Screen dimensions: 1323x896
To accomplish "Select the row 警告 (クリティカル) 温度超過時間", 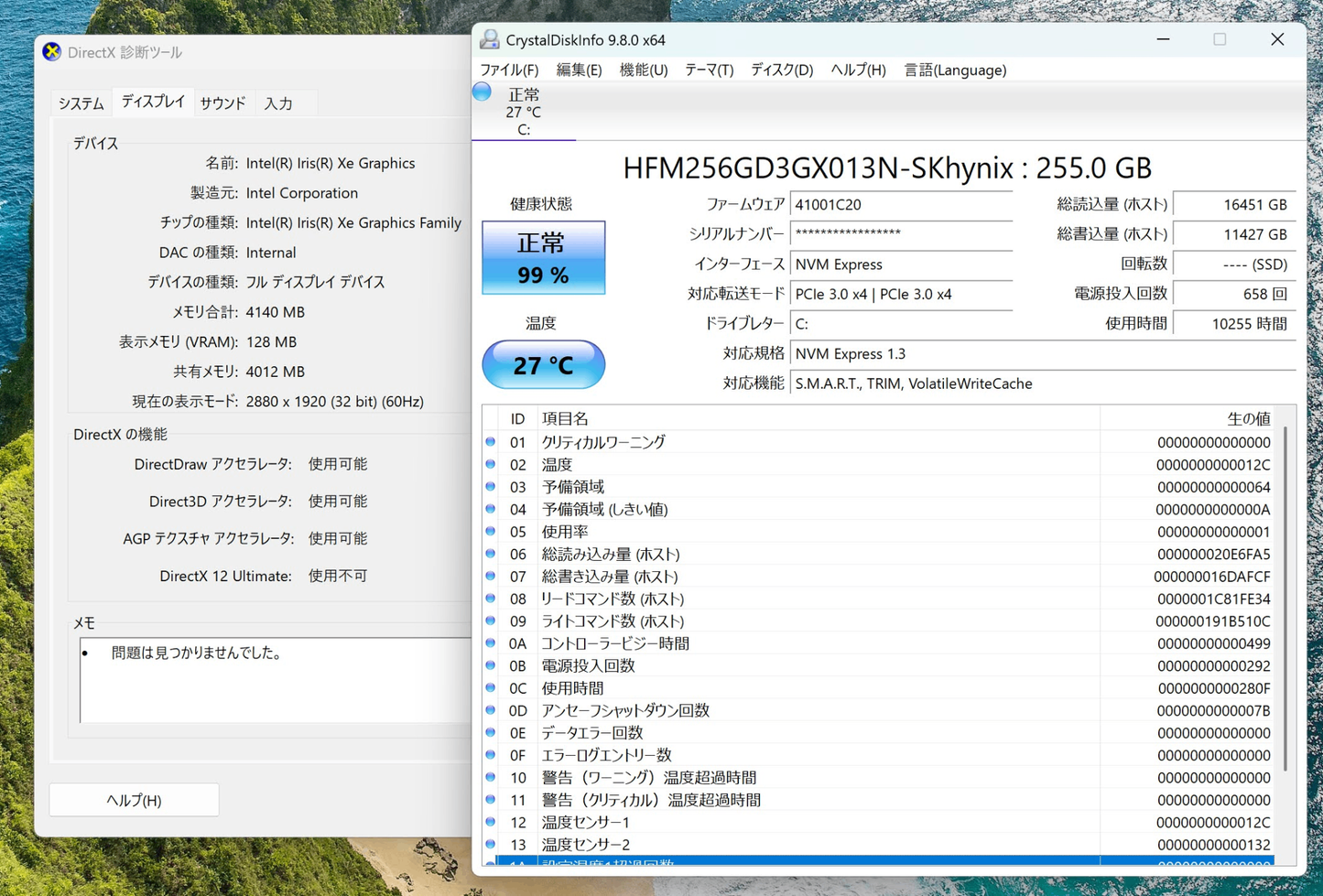I will pyautogui.click(x=879, y=800).
